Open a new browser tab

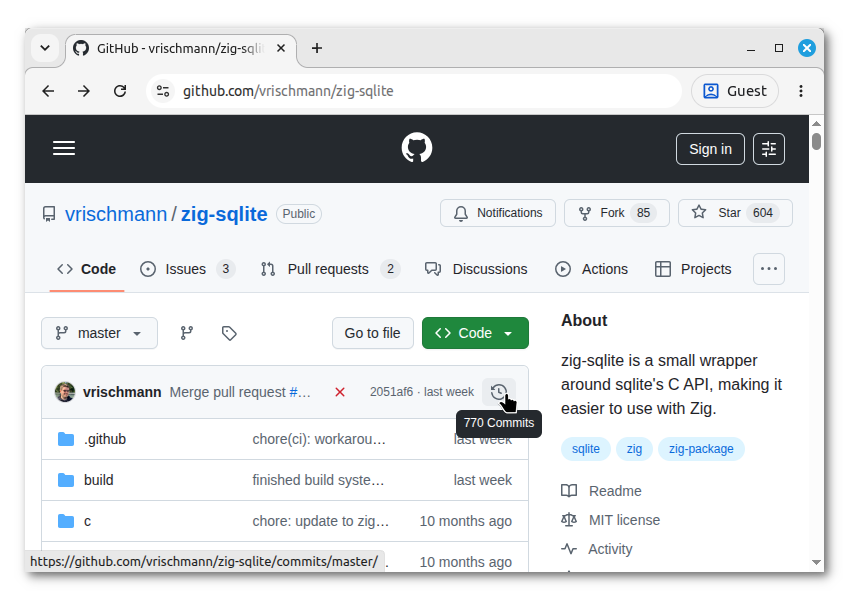point(317,48)
